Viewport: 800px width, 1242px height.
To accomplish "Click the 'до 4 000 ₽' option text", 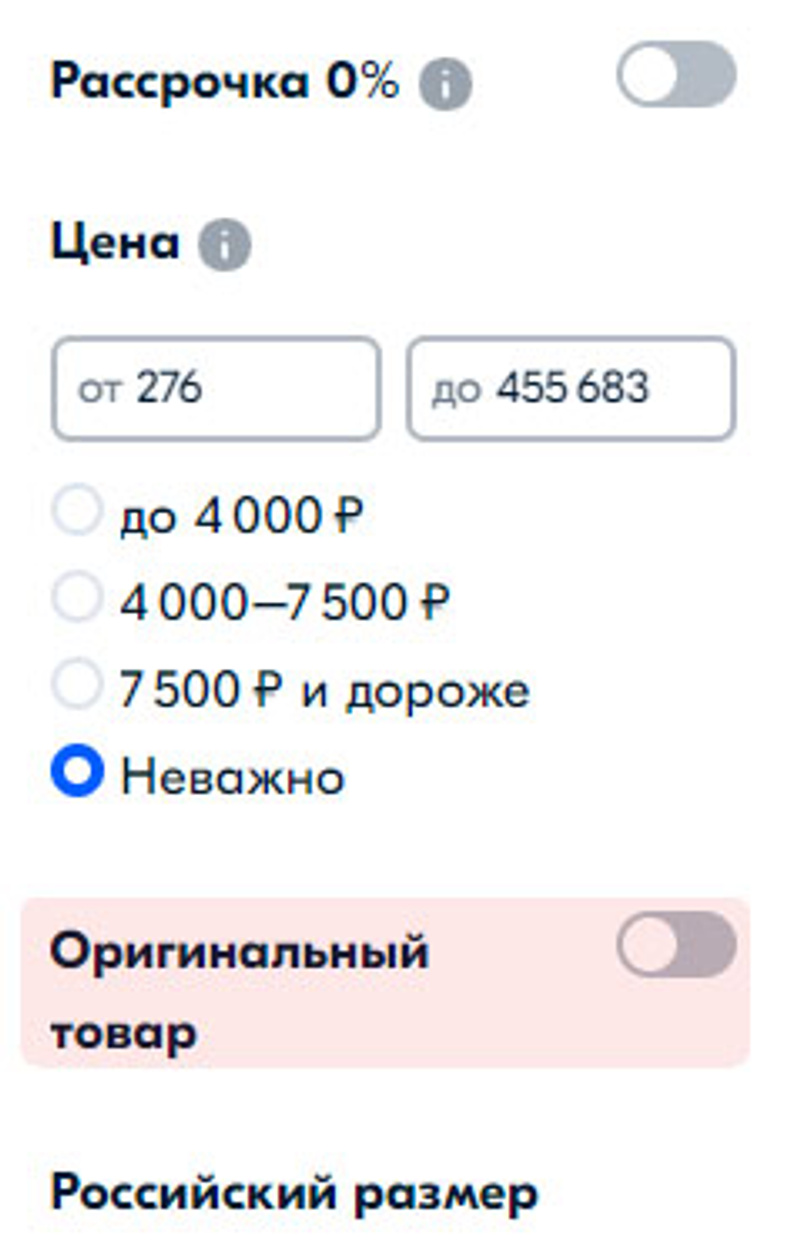I will pyautogui.click(x=240, y=516).
